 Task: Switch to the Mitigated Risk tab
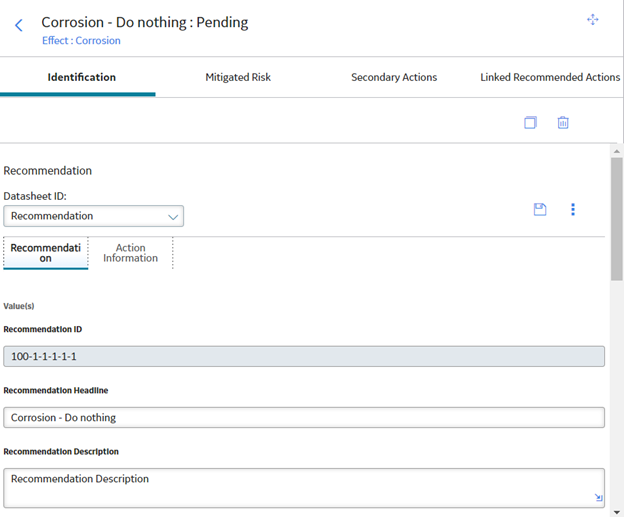[x=238, y=77]
